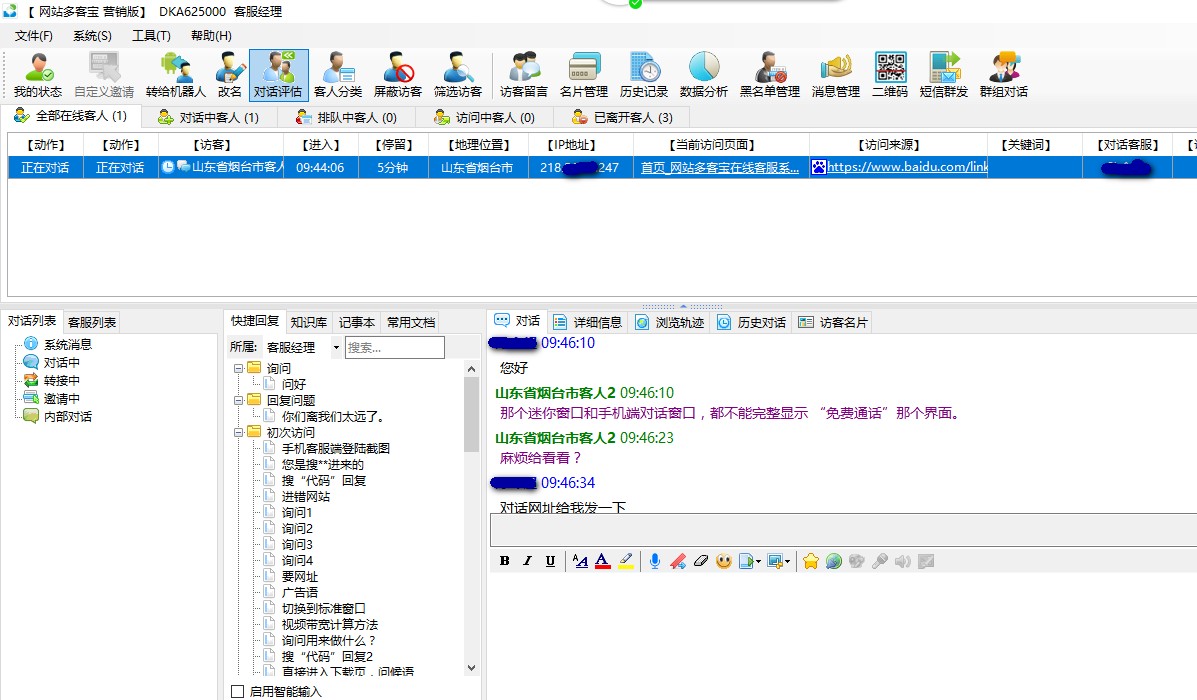Open the 所属 客服经理 dropdown

point(335,348)
